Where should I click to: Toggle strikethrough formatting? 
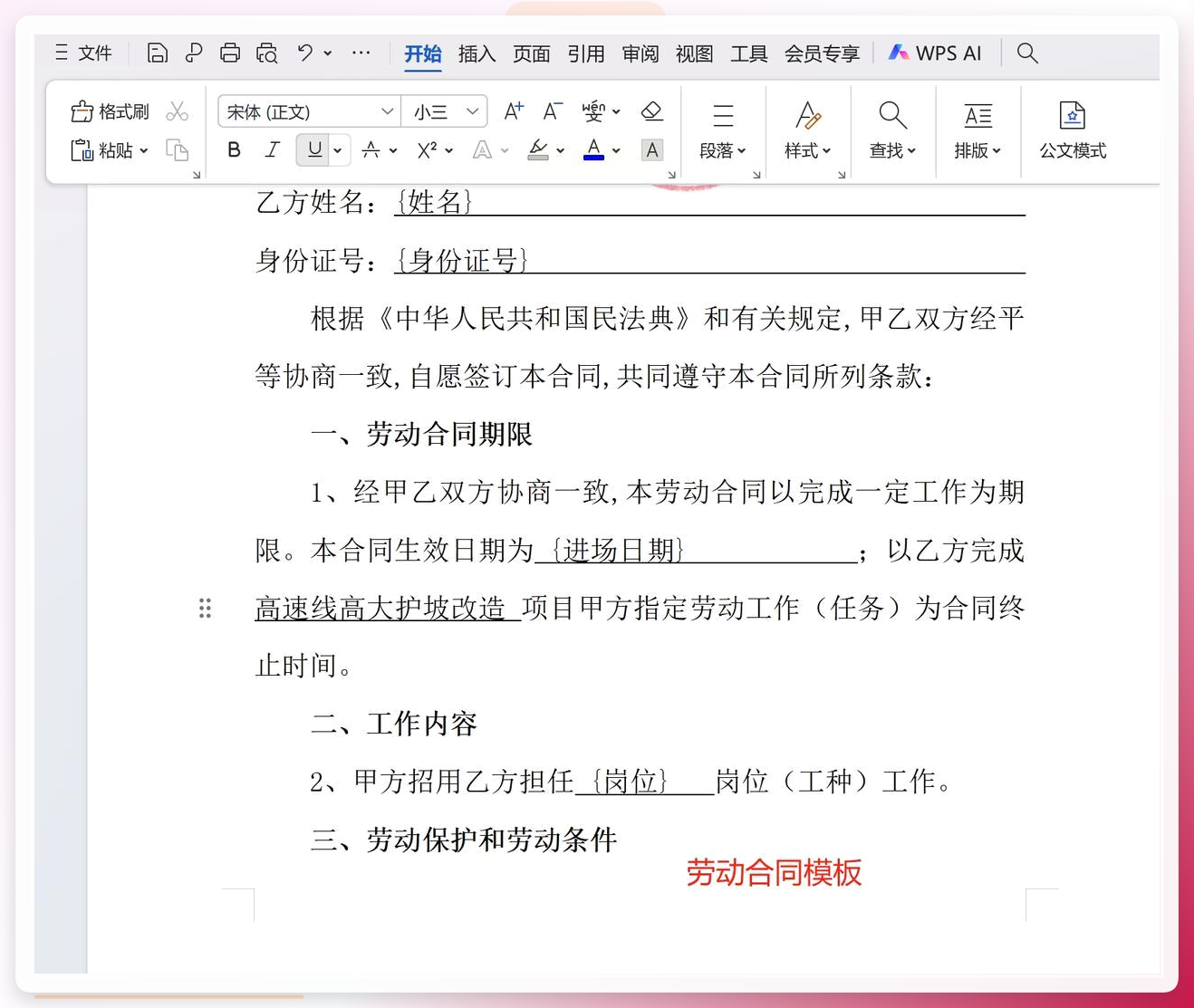pos(371,150)
